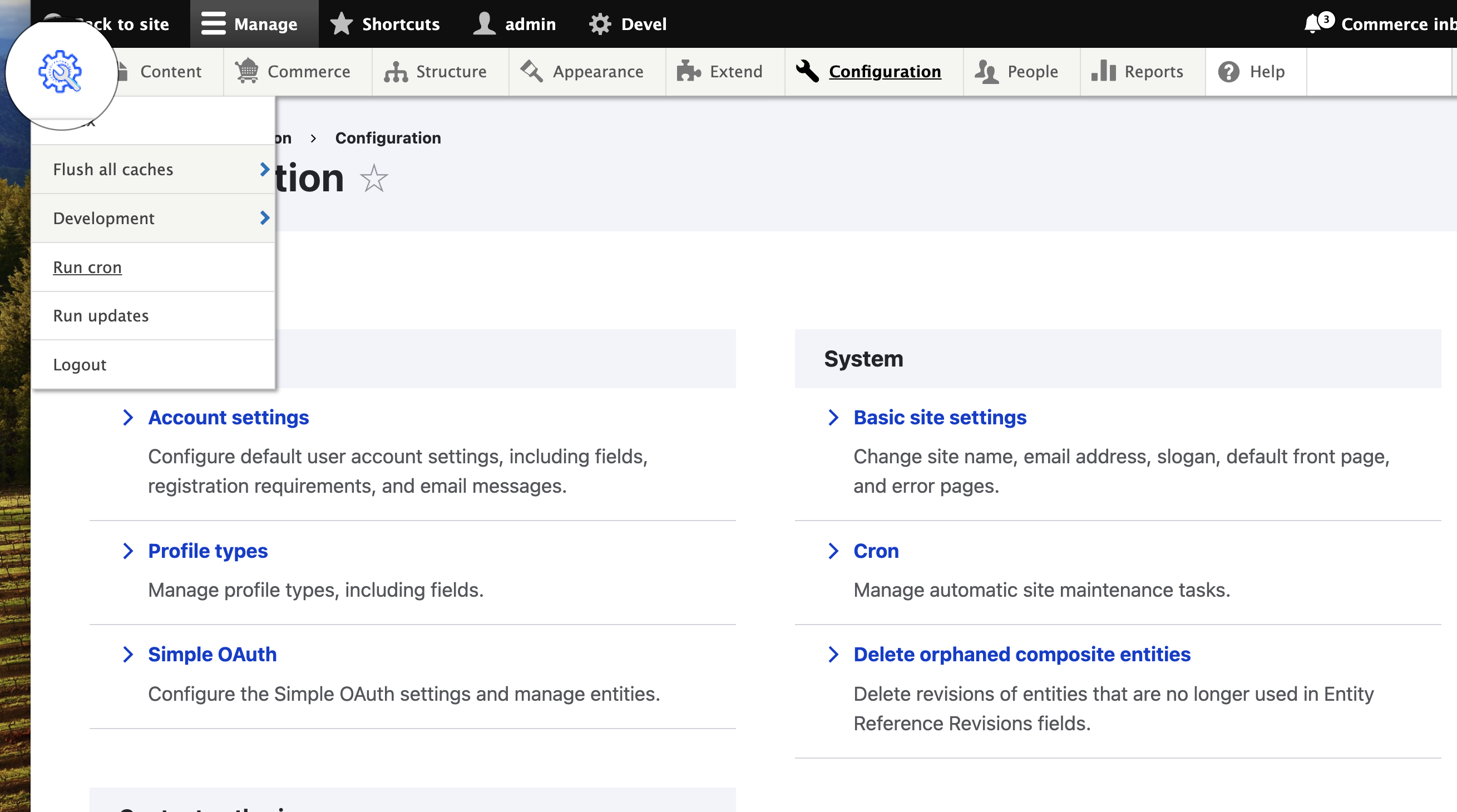Image resolution: width=1457 pixels, height=812 pixels.
Task: Open Reports via the bar chart icon
Action: pos(1104,71)
